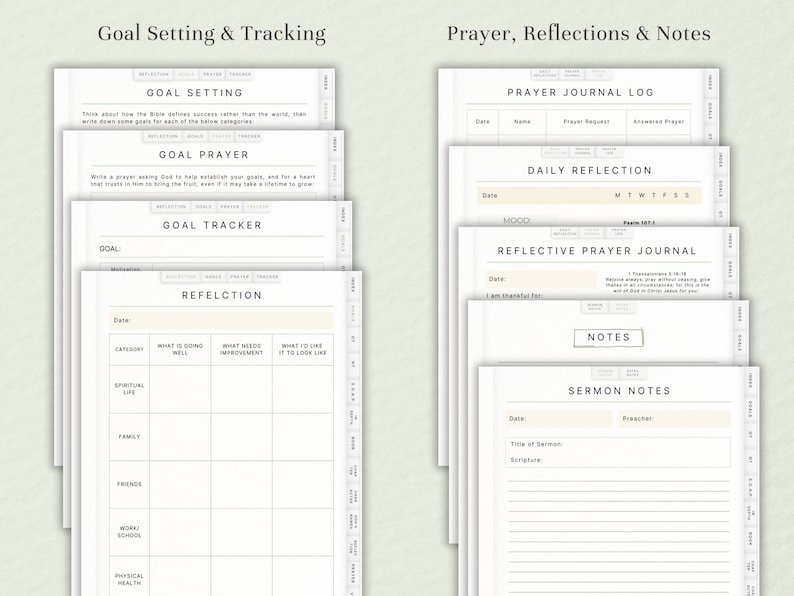Open Index side tab on Goal Setting page
The height and width of the screenshot is (596, 794).
(x=326, y=82)
